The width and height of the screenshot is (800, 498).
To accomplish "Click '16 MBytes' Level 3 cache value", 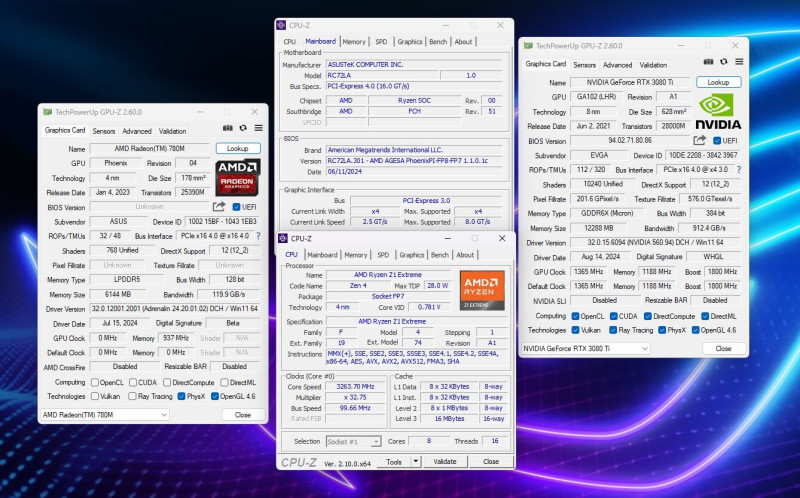I will [x=449, y=418].
